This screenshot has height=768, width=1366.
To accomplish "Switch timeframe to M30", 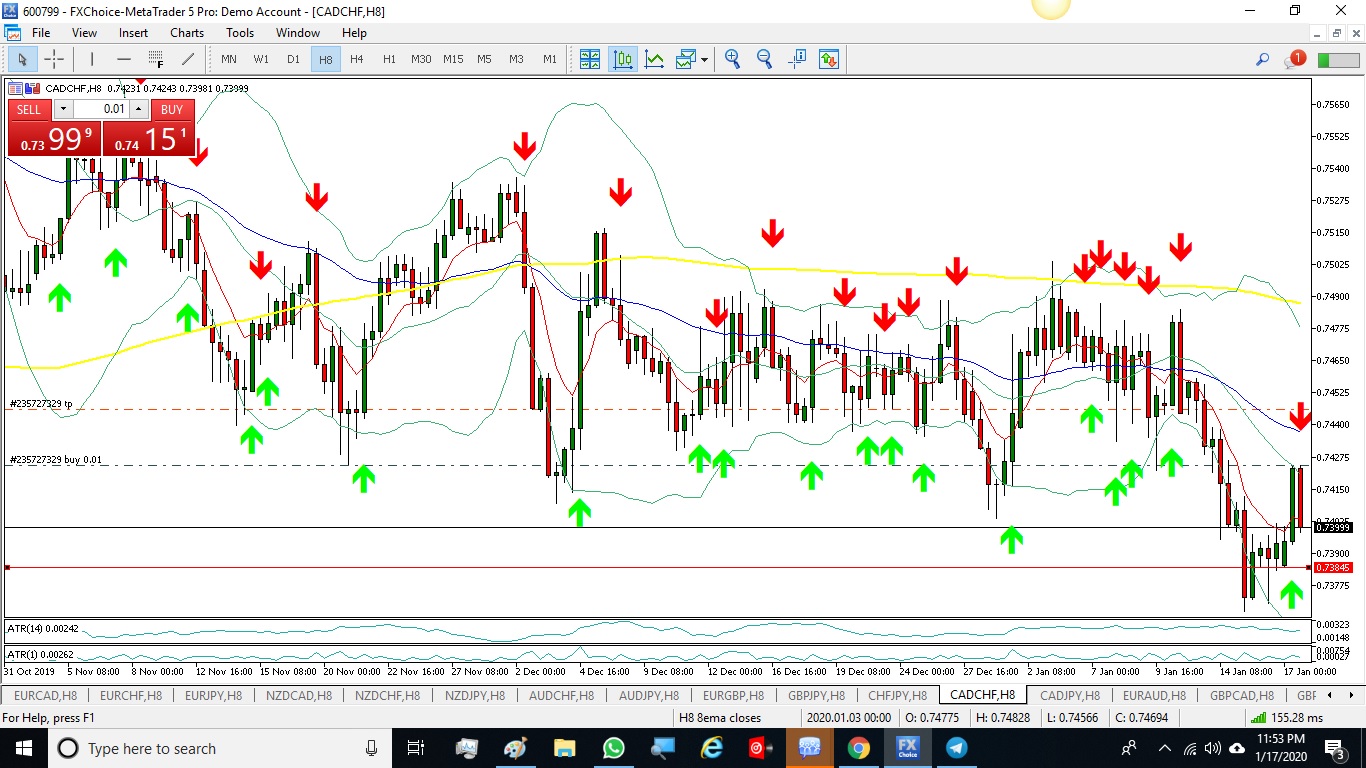I will pos(421,59).
